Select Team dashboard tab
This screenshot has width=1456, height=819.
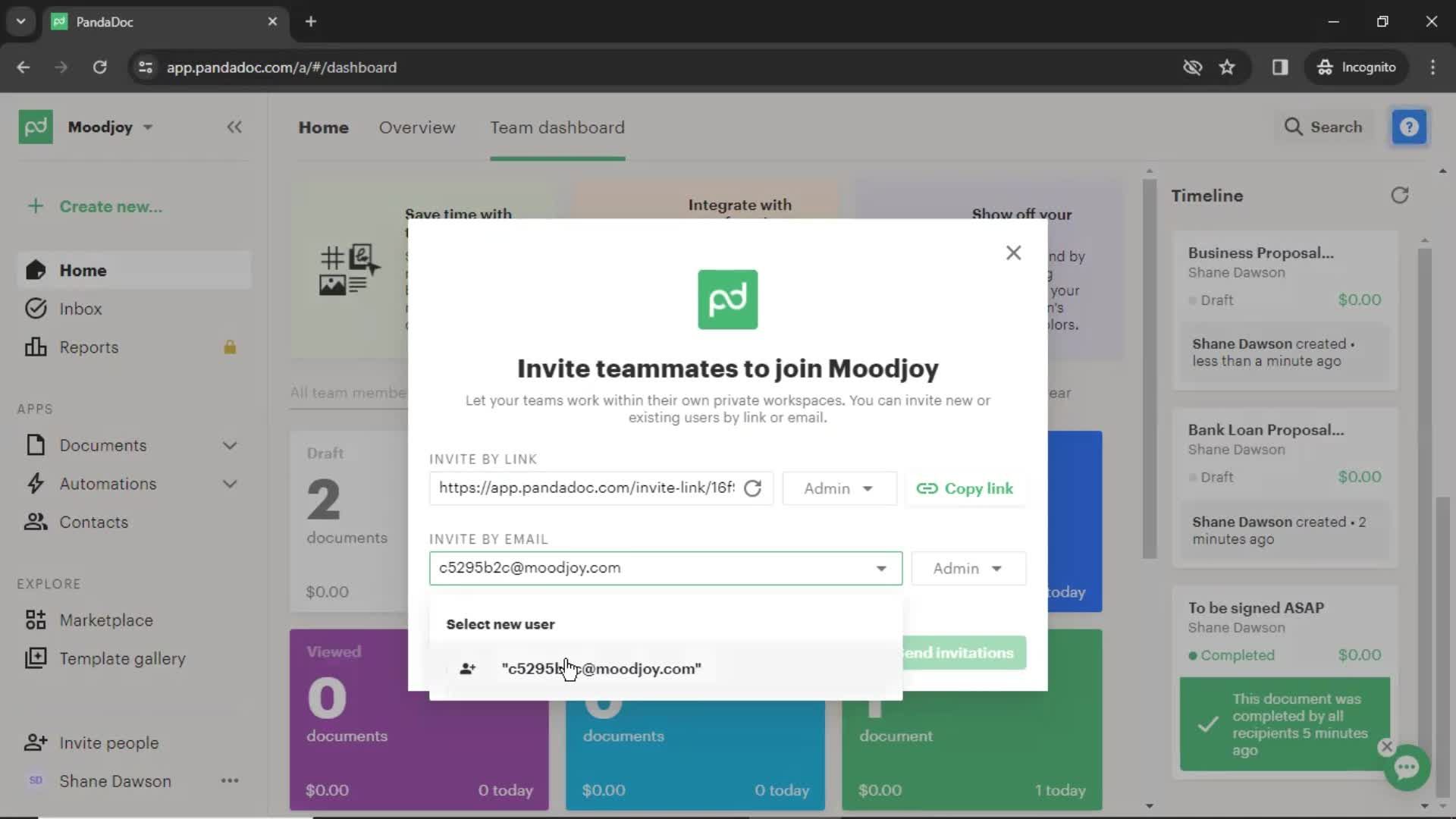pos(558,127)
